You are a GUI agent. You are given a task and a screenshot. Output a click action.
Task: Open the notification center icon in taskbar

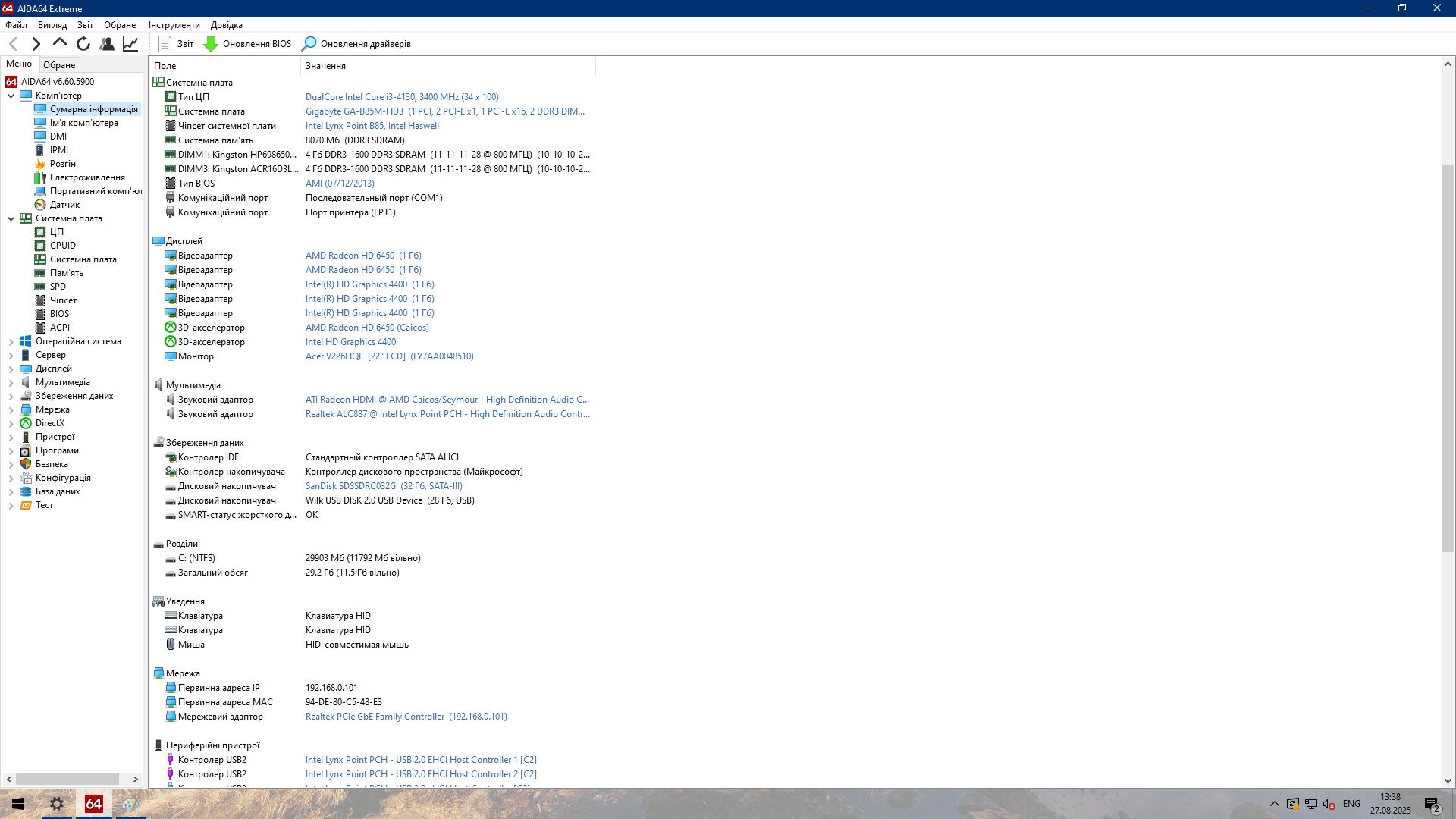tap(1432, 805)
